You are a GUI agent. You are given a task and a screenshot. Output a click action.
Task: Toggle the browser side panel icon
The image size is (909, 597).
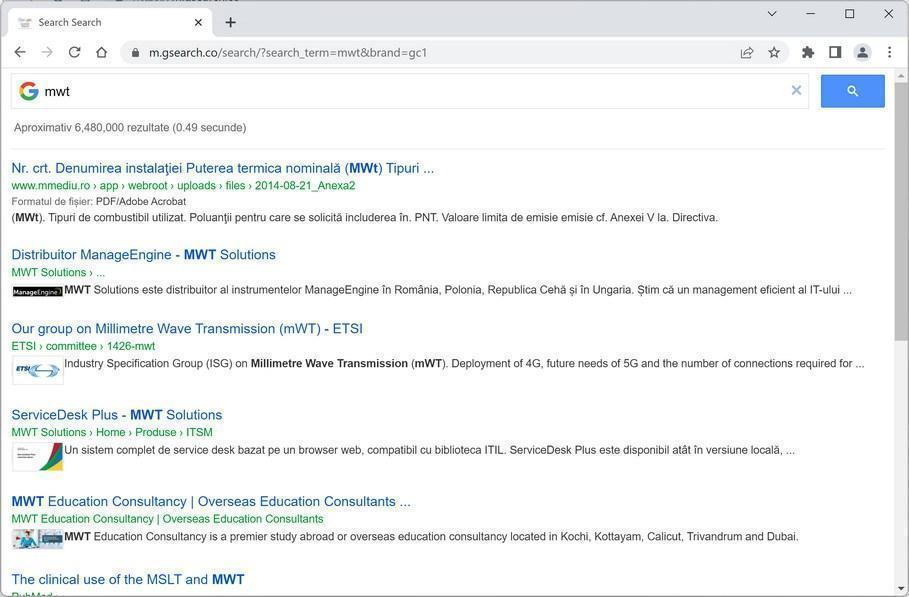click(x=835, y=52)
